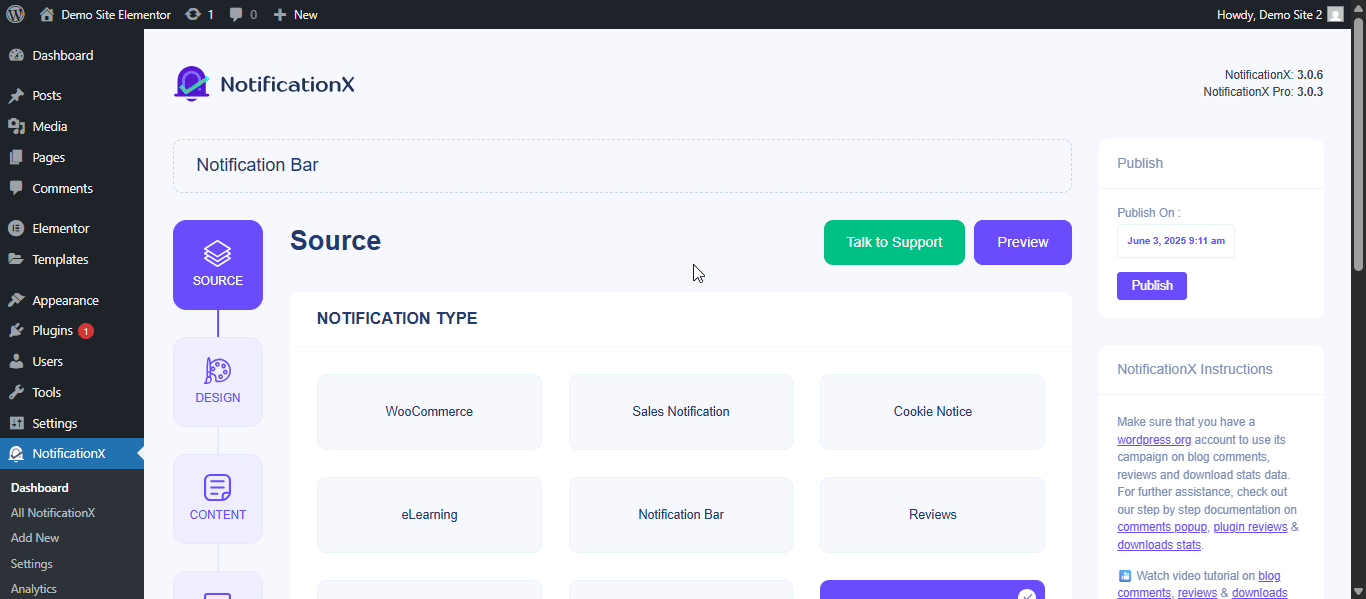
Task: Click the Templates folder icon
Action: point(16,259)
